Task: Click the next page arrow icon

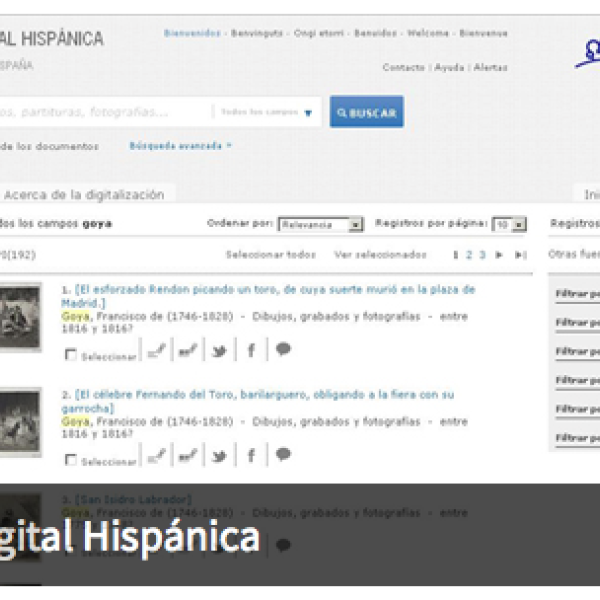Action: (x=499, y=255)
